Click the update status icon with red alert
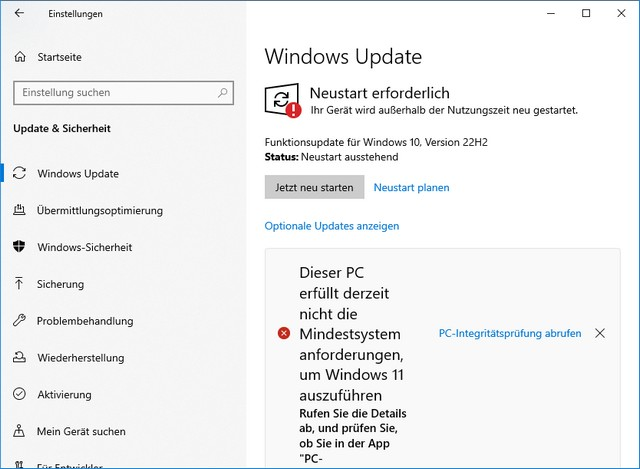Viewport: 640px width, 469px height. click(283, 100)
